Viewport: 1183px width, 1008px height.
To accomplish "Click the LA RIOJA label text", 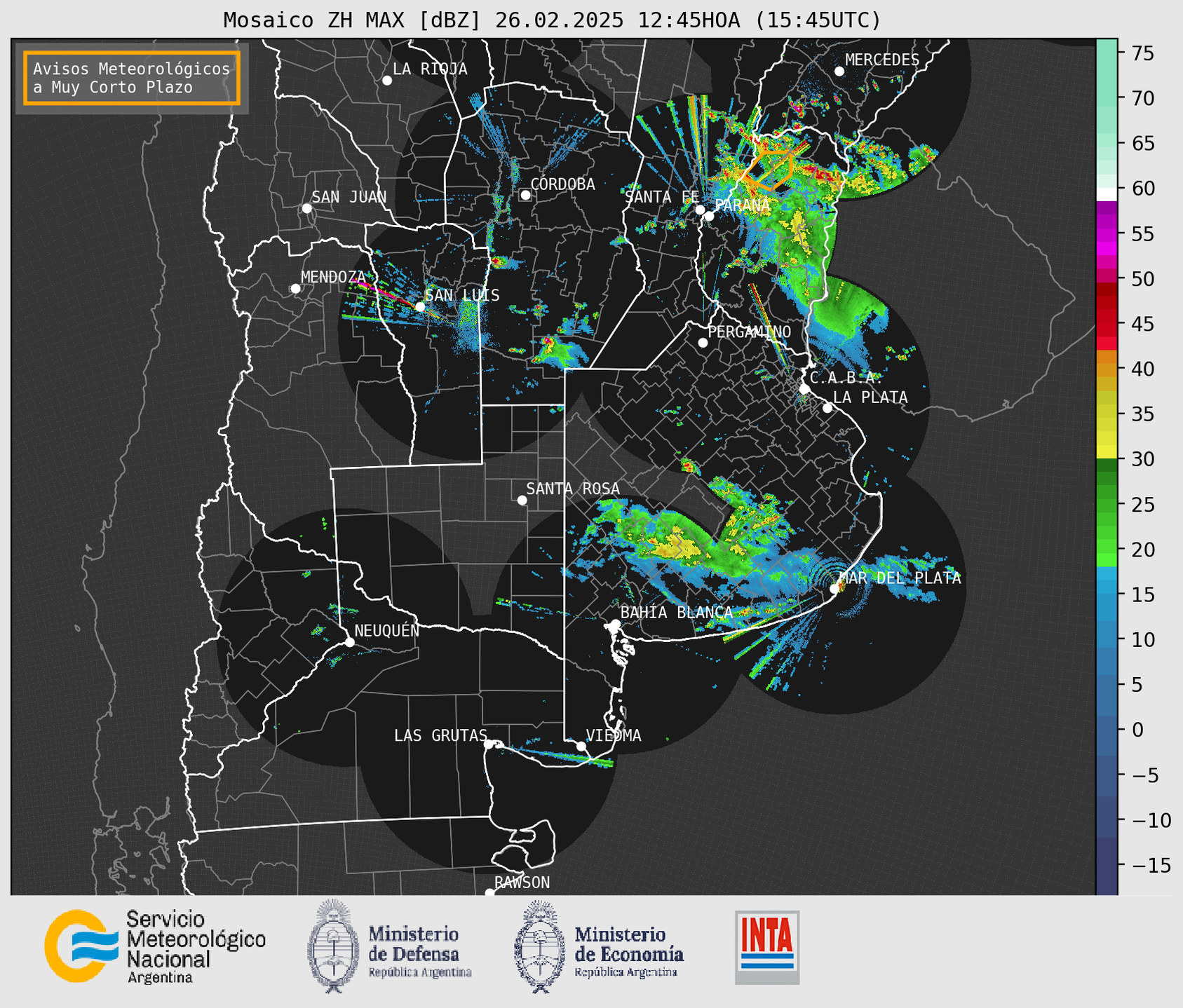I will point(430,69).
